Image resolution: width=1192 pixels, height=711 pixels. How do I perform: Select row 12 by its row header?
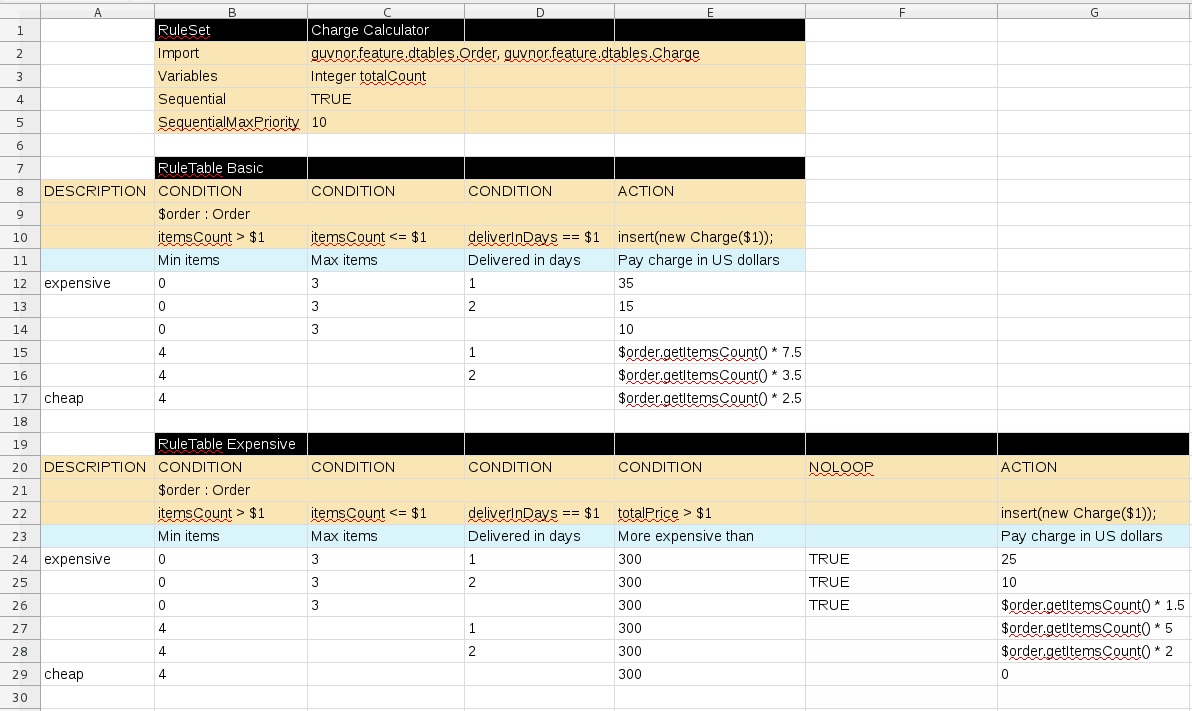19,283
